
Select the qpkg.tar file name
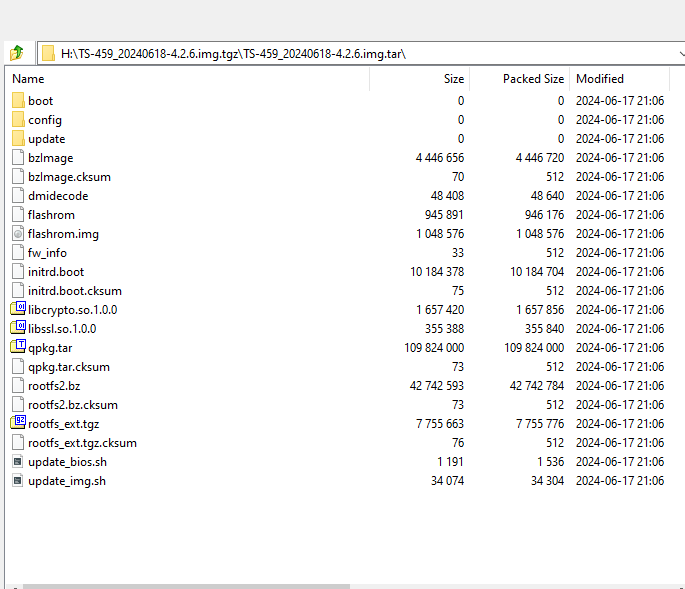tap(50, 348)
